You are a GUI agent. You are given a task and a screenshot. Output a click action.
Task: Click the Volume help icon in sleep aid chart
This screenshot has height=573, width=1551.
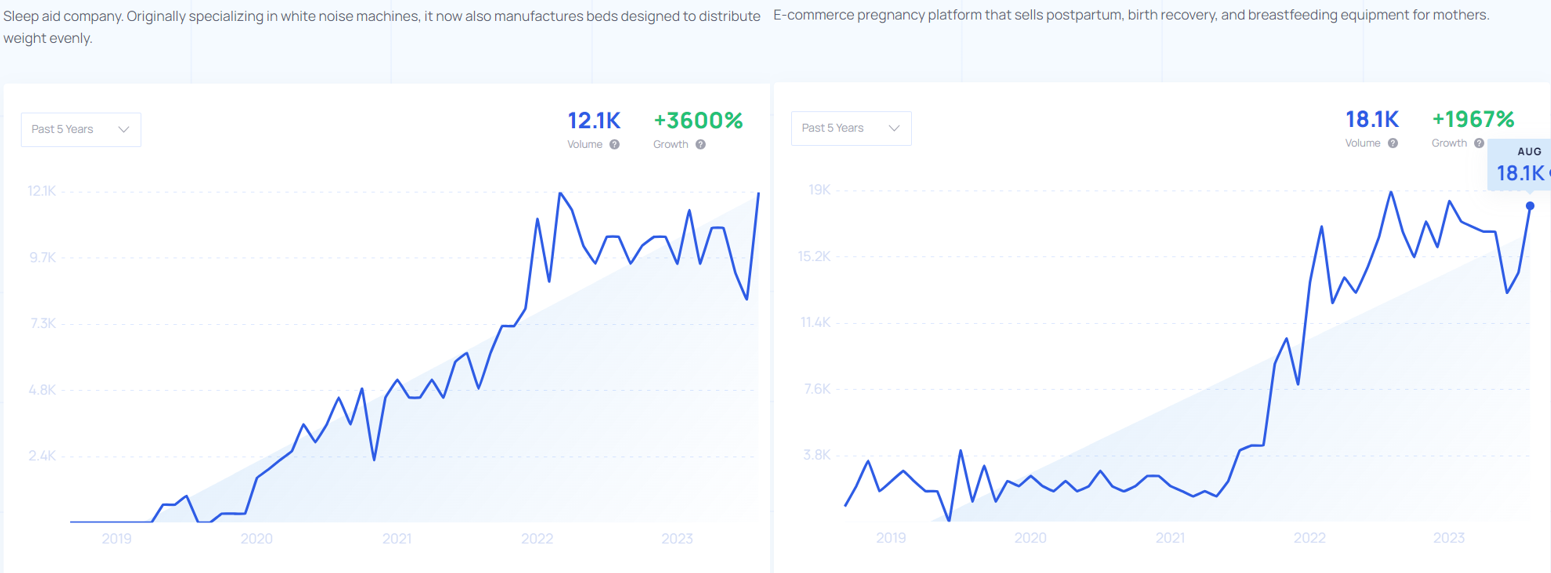tap(614, 145)
